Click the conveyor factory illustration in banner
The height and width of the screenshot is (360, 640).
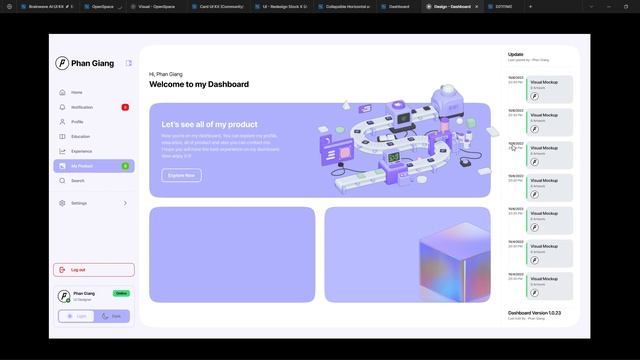pyautogui.click(x=408, y=139)
